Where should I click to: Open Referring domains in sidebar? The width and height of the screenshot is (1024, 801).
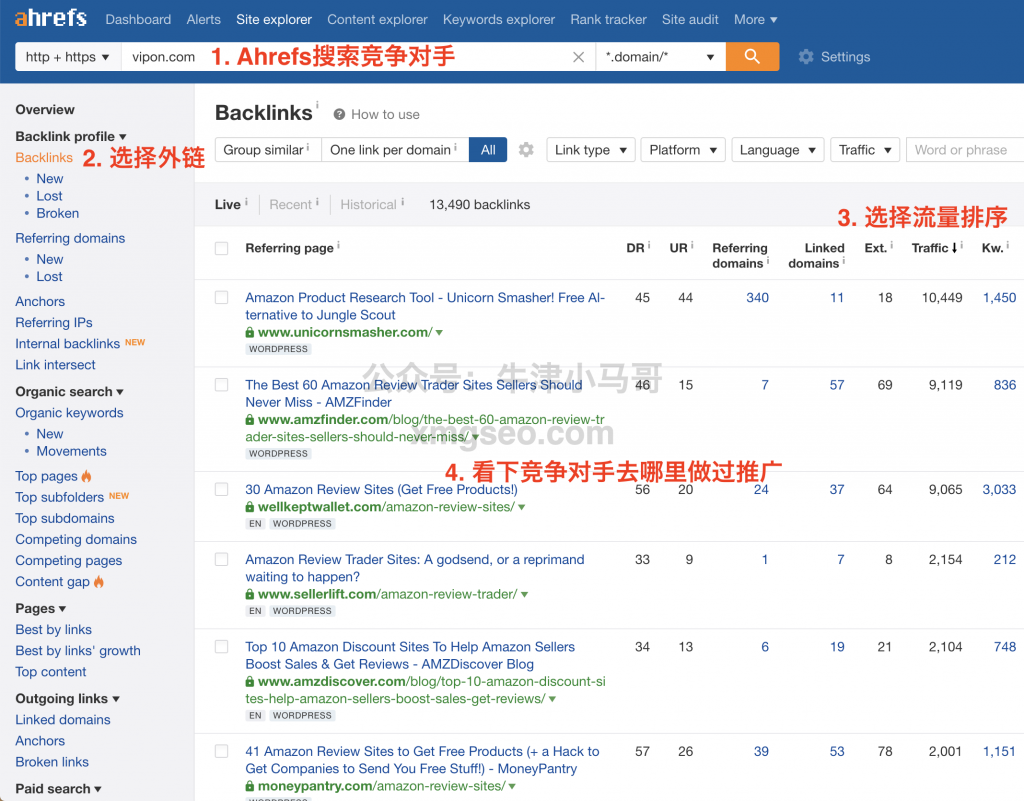[70, 238]
